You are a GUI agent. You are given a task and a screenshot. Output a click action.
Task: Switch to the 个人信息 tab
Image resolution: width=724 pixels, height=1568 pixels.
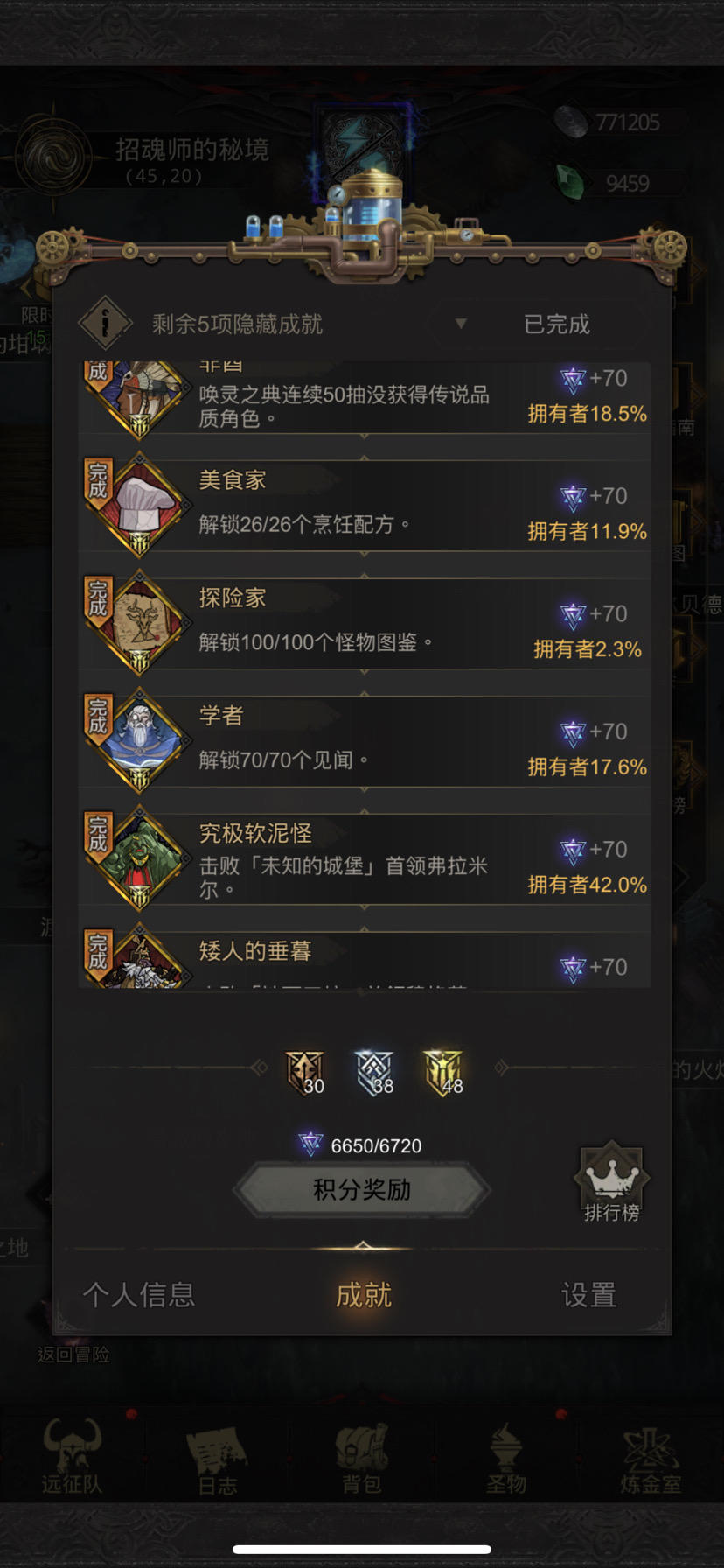pyautogui.click(x=139, y=1295)
